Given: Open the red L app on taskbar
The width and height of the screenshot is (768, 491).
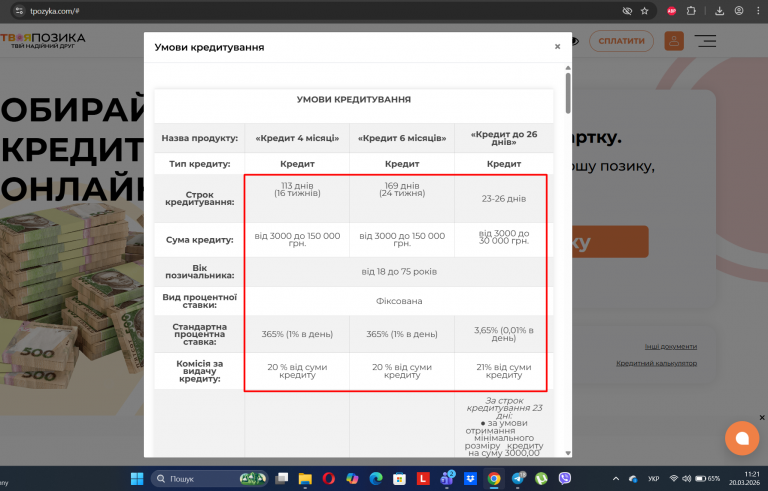Looking at the screenshot, I should [423, 478].
